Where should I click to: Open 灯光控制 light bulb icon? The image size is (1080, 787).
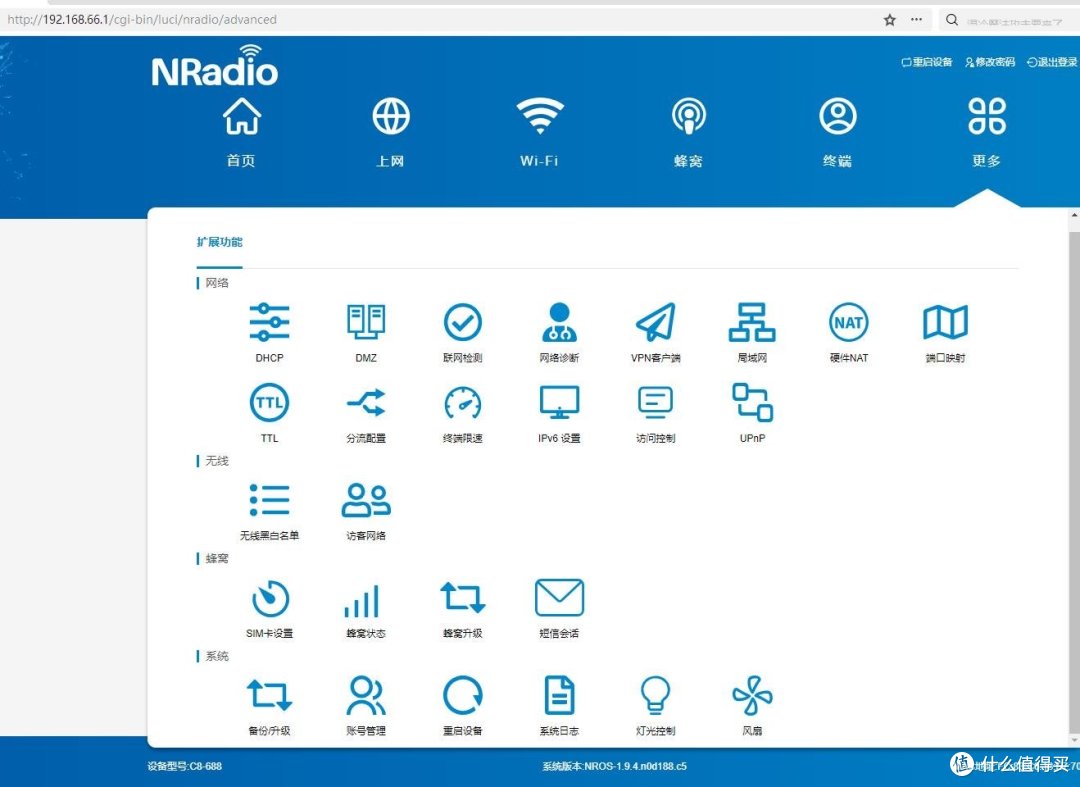click(x=656, y=695)
